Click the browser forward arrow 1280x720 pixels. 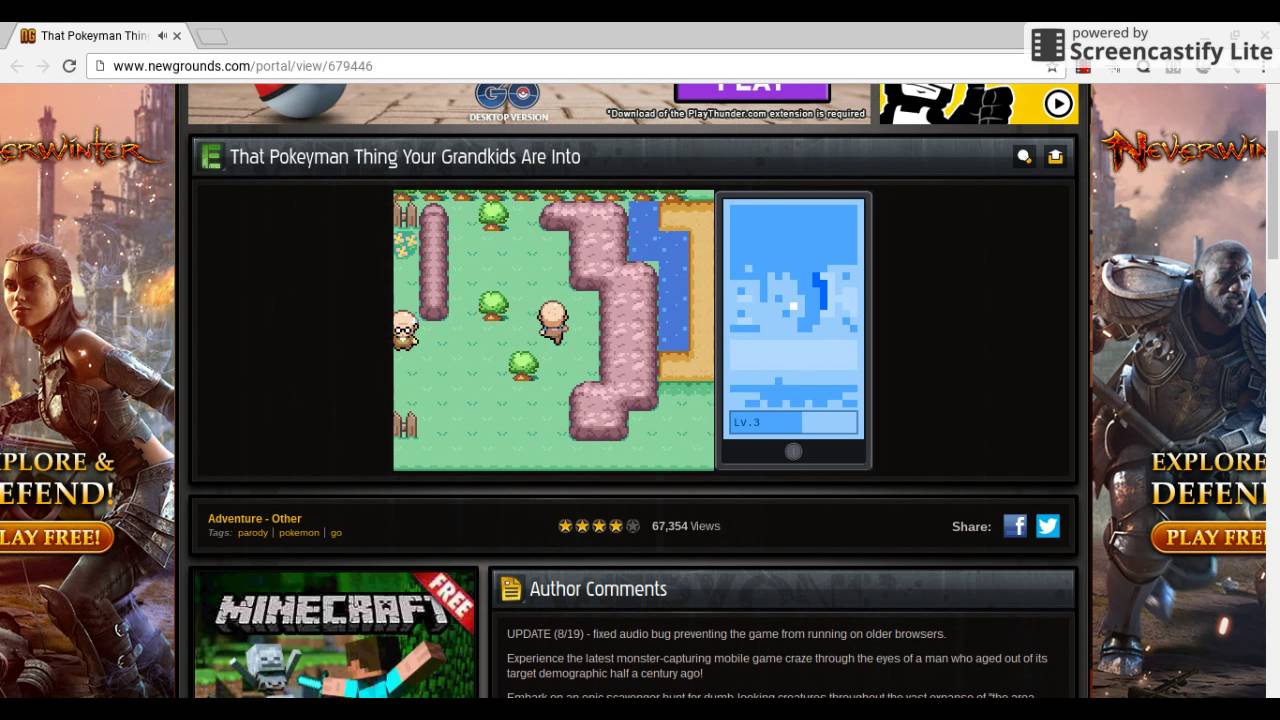pos(43,66)
